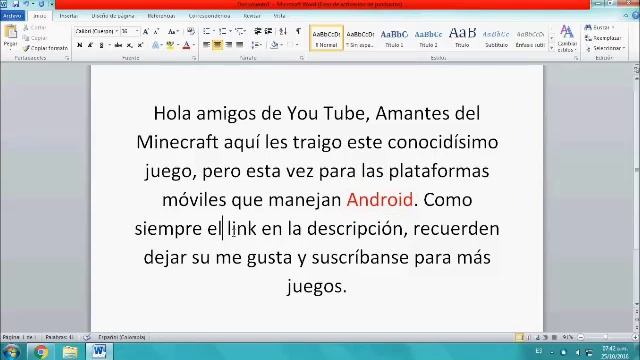Toggle bold (N) formatting
The image size is (640, 360).
tap(79, 45)
